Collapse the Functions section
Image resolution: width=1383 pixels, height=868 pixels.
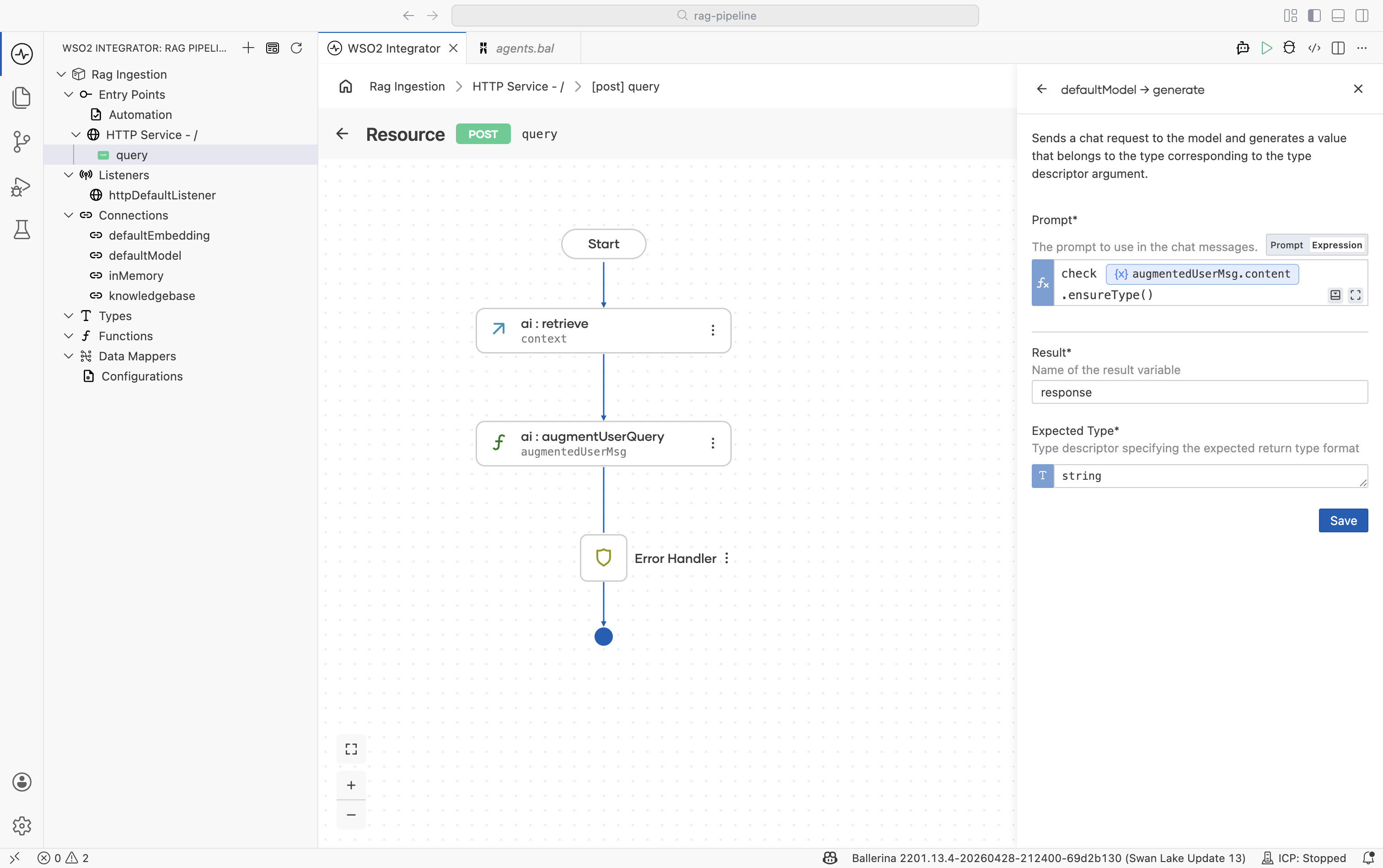(69, 336)
